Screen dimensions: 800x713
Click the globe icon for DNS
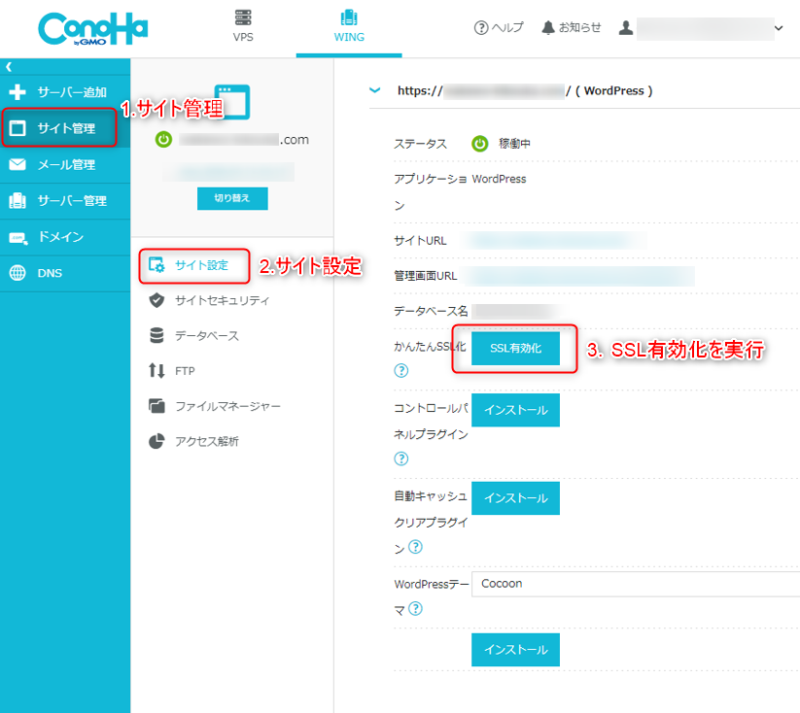point(17,273)
